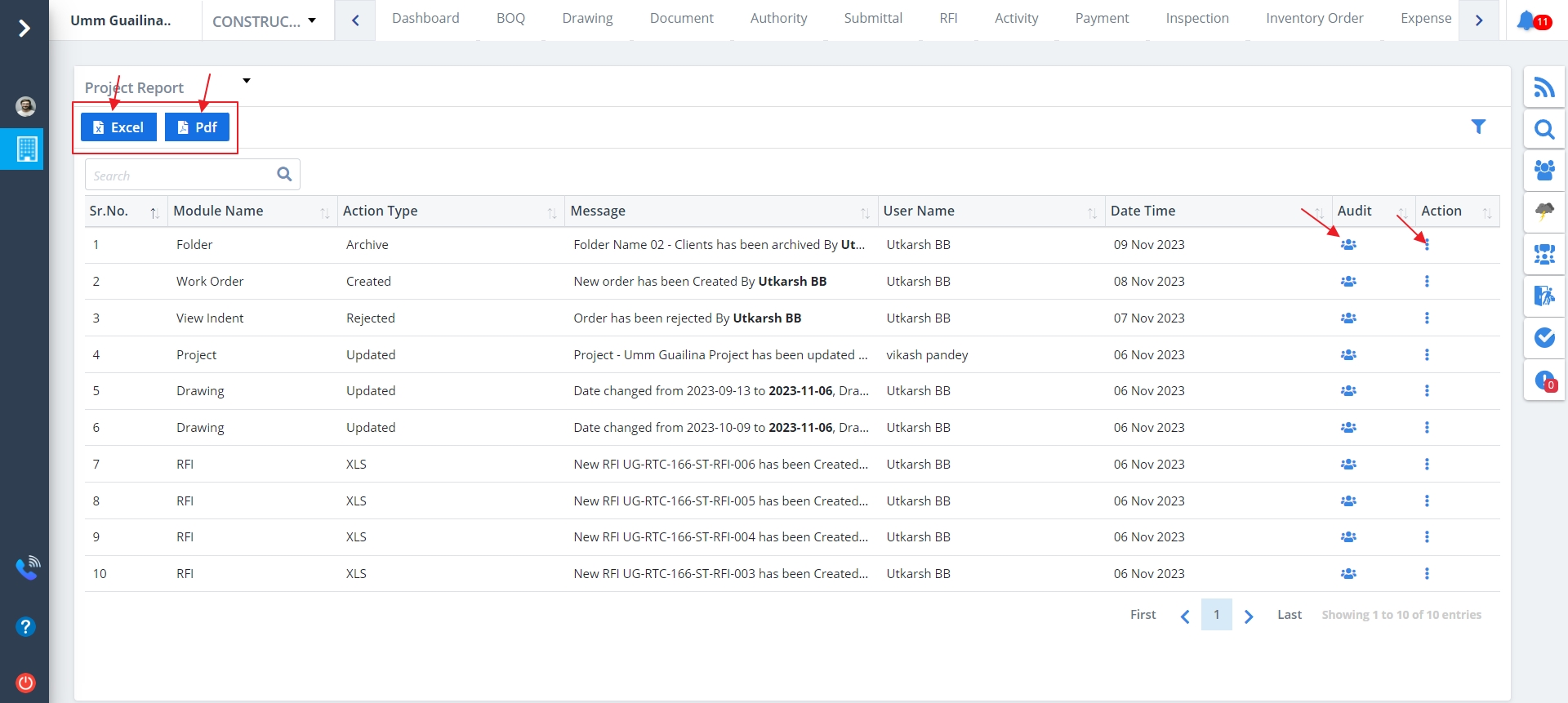Click the RSS feed icon in right sidebar

[x=1543, y=87]
